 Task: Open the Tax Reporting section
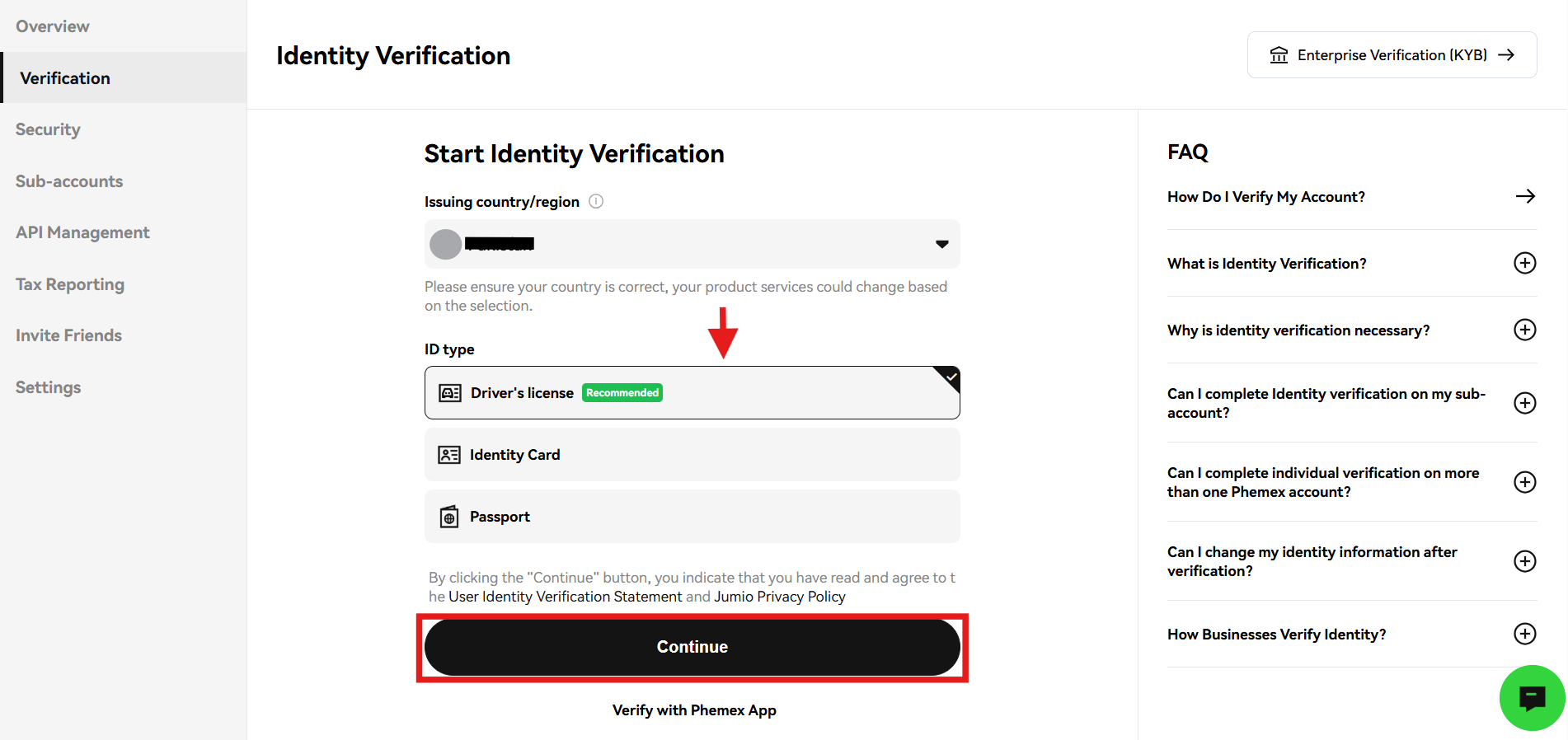[70, 284]
